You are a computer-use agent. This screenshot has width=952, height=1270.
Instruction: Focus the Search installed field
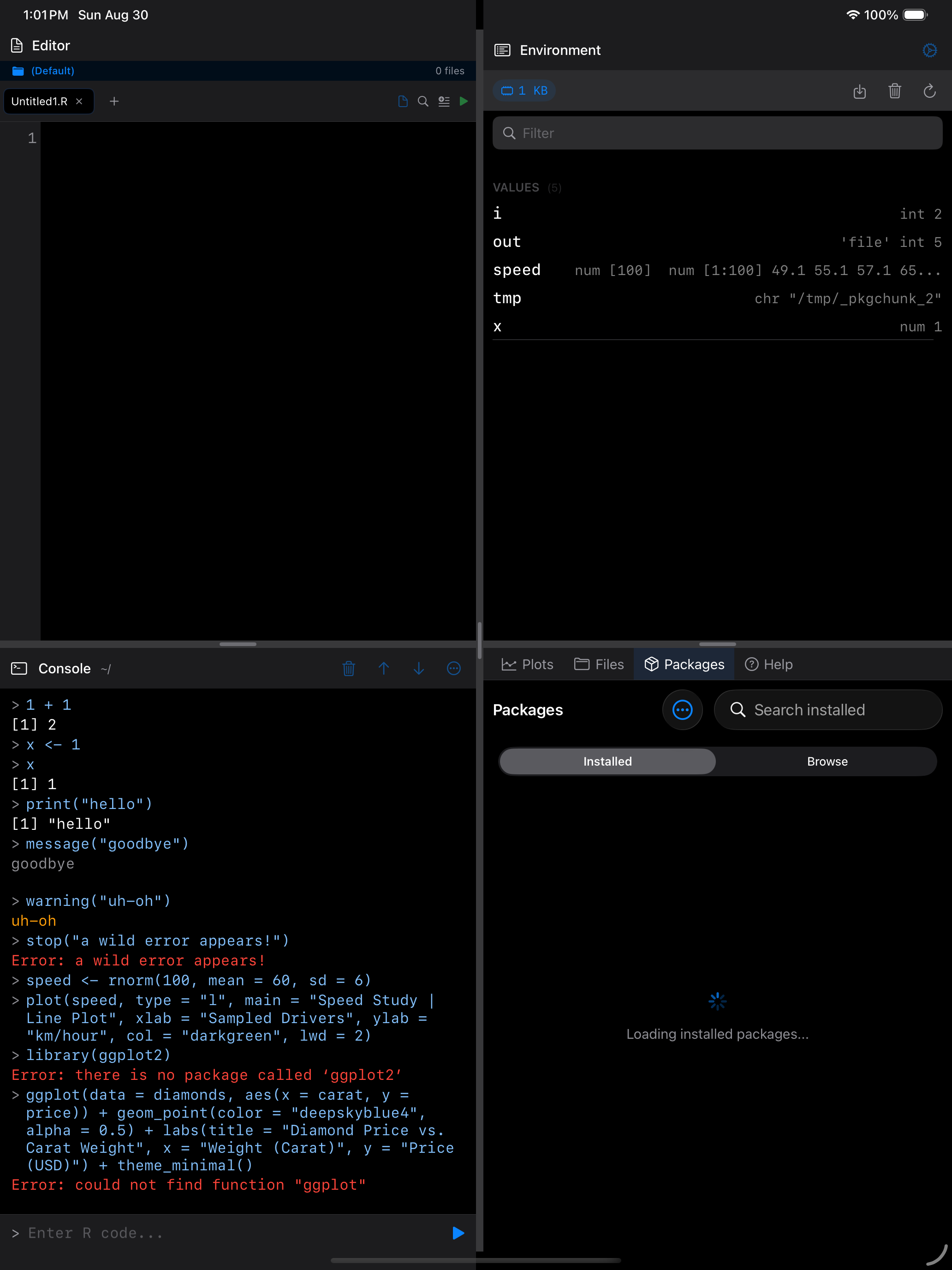828,710
